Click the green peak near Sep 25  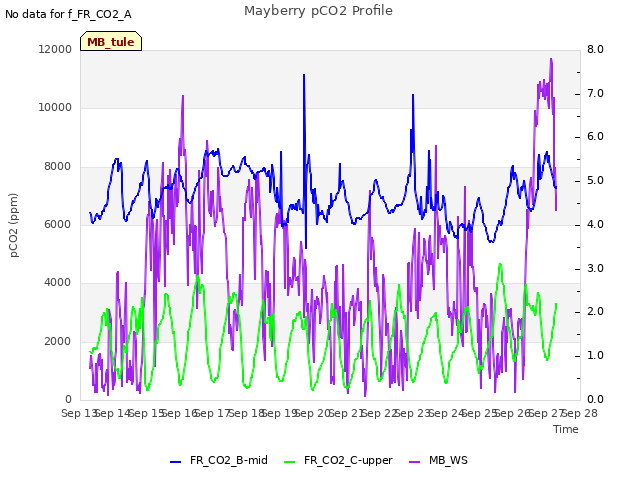click(500, 265)
